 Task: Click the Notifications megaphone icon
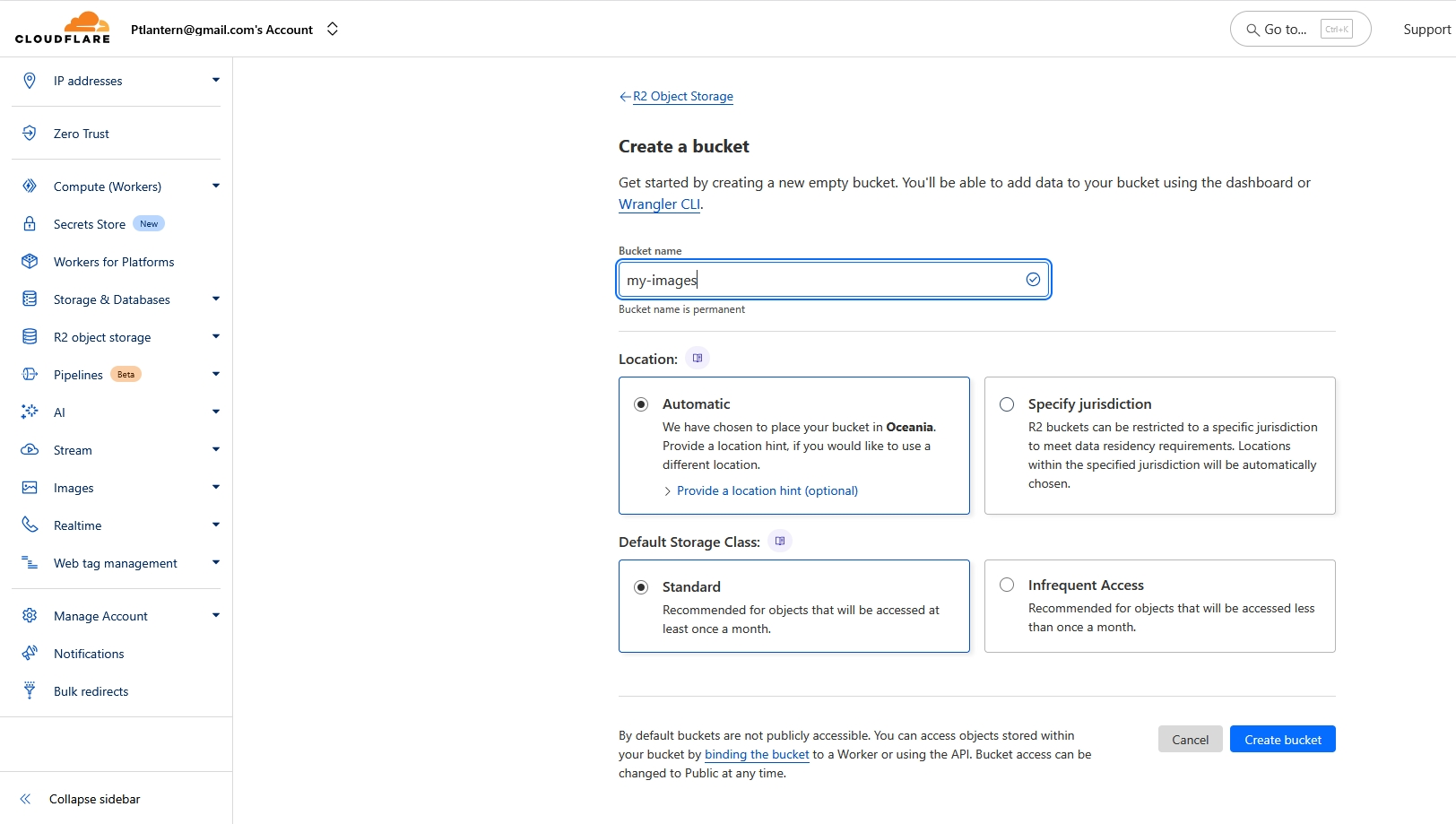pos(30,654)
